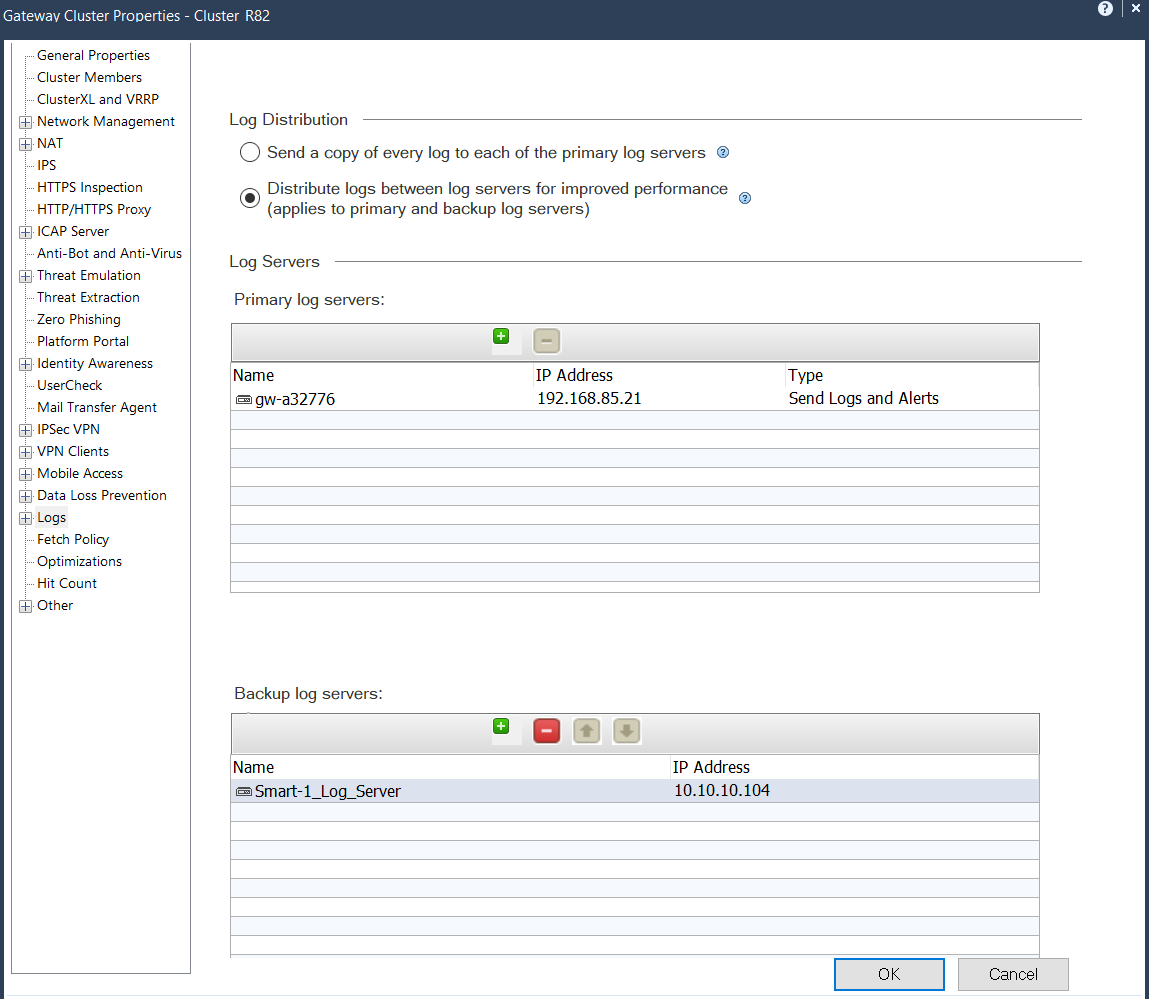
Task: Open the General Properties page
Action: pos(94,55)
